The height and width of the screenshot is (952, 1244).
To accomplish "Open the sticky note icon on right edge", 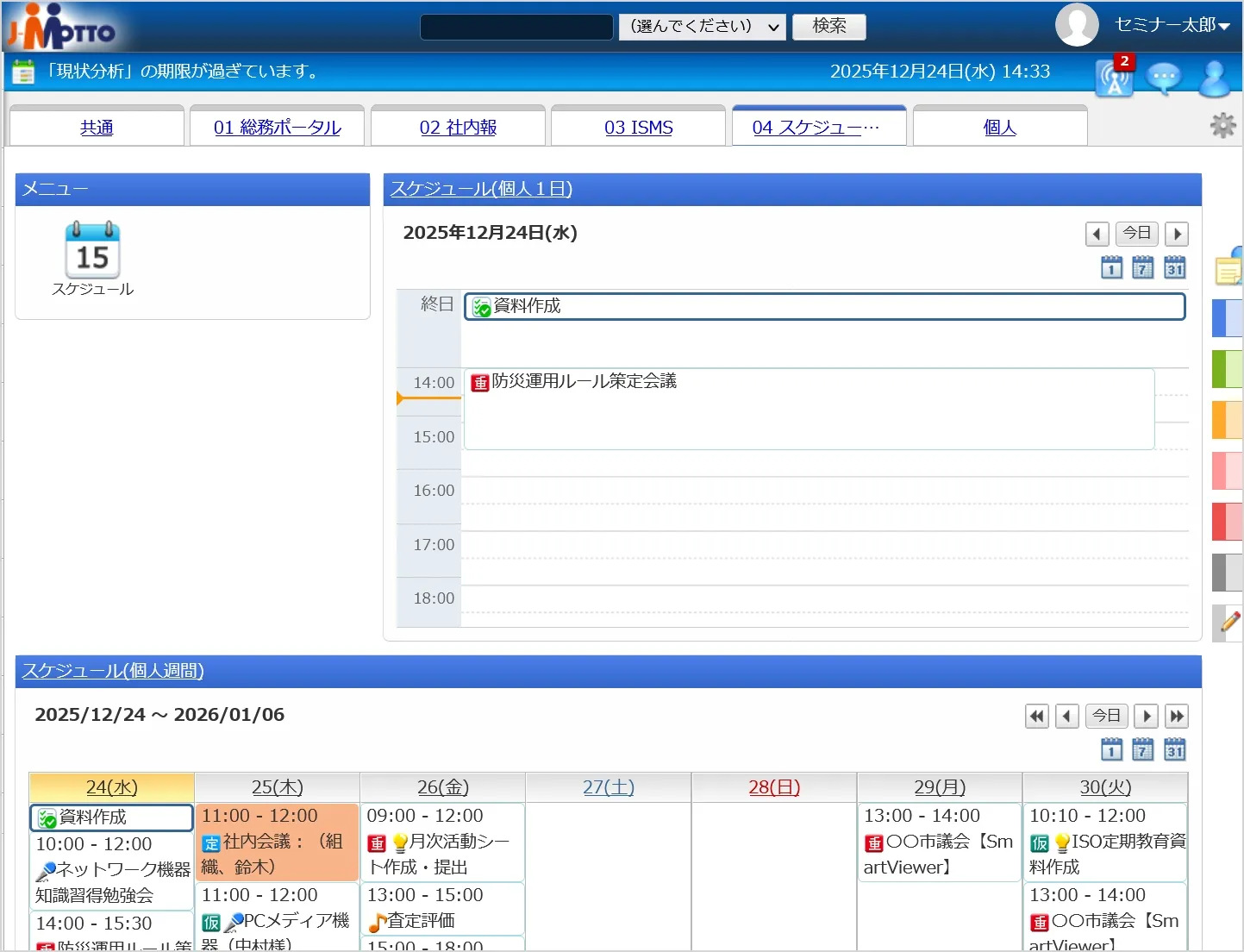I will pos(1228,270).
